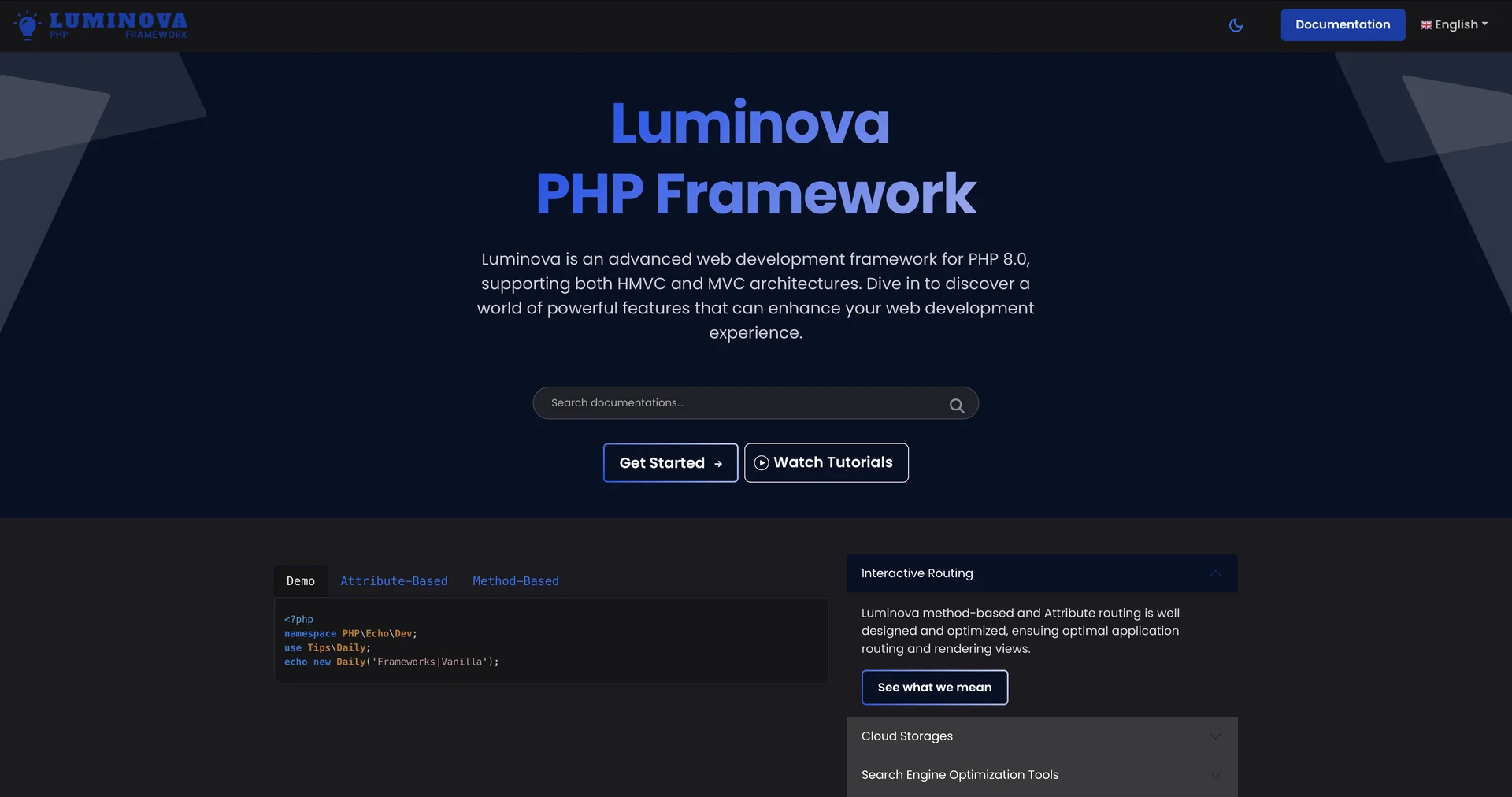The width and height of the screenshot is (1512, 797).
Task: Switch to the Attribute-Based tab
Action: coord(394,581)
